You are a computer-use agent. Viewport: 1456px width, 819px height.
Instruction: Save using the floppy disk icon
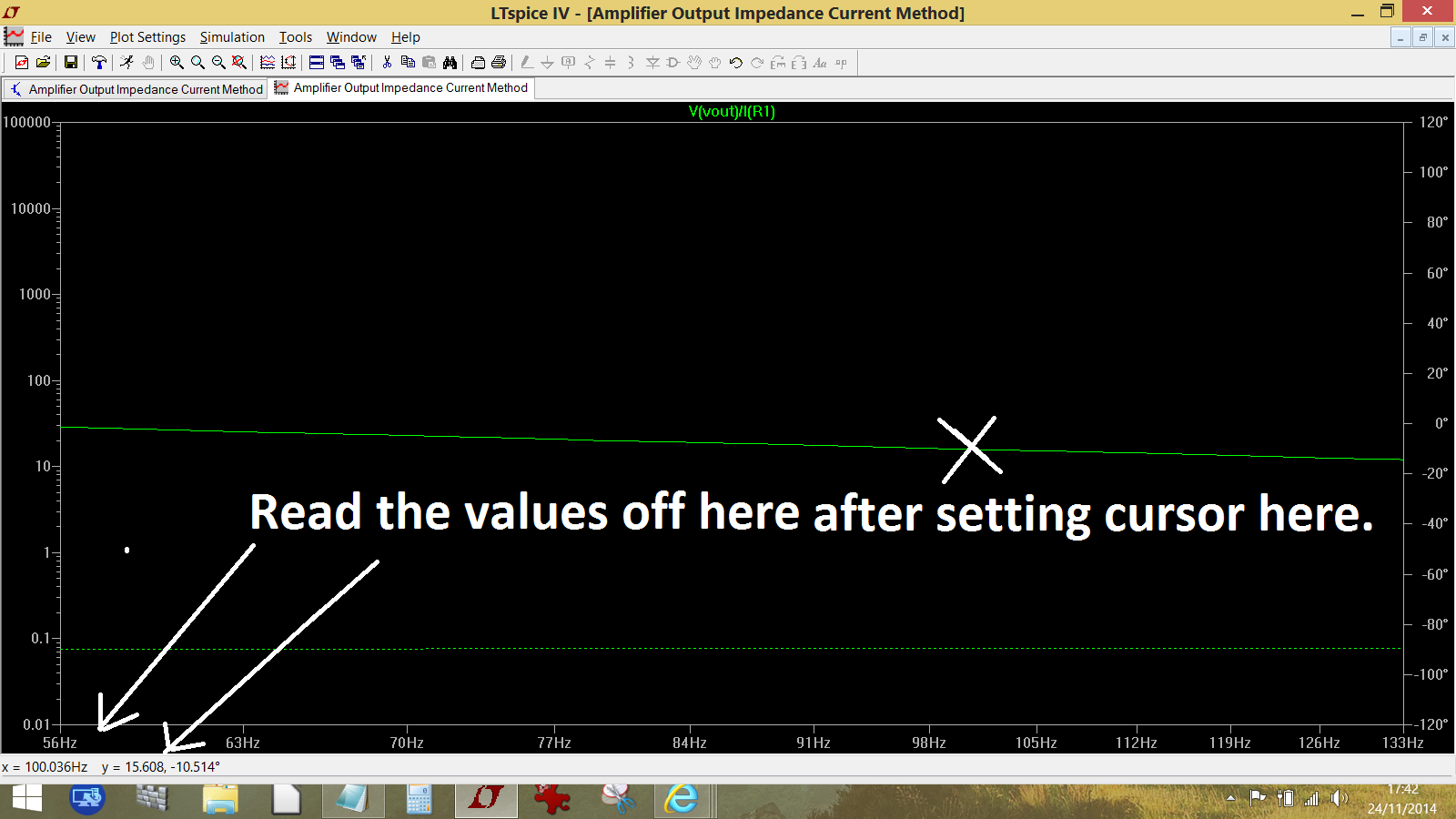pyautogui.click(x=70, y=62)
